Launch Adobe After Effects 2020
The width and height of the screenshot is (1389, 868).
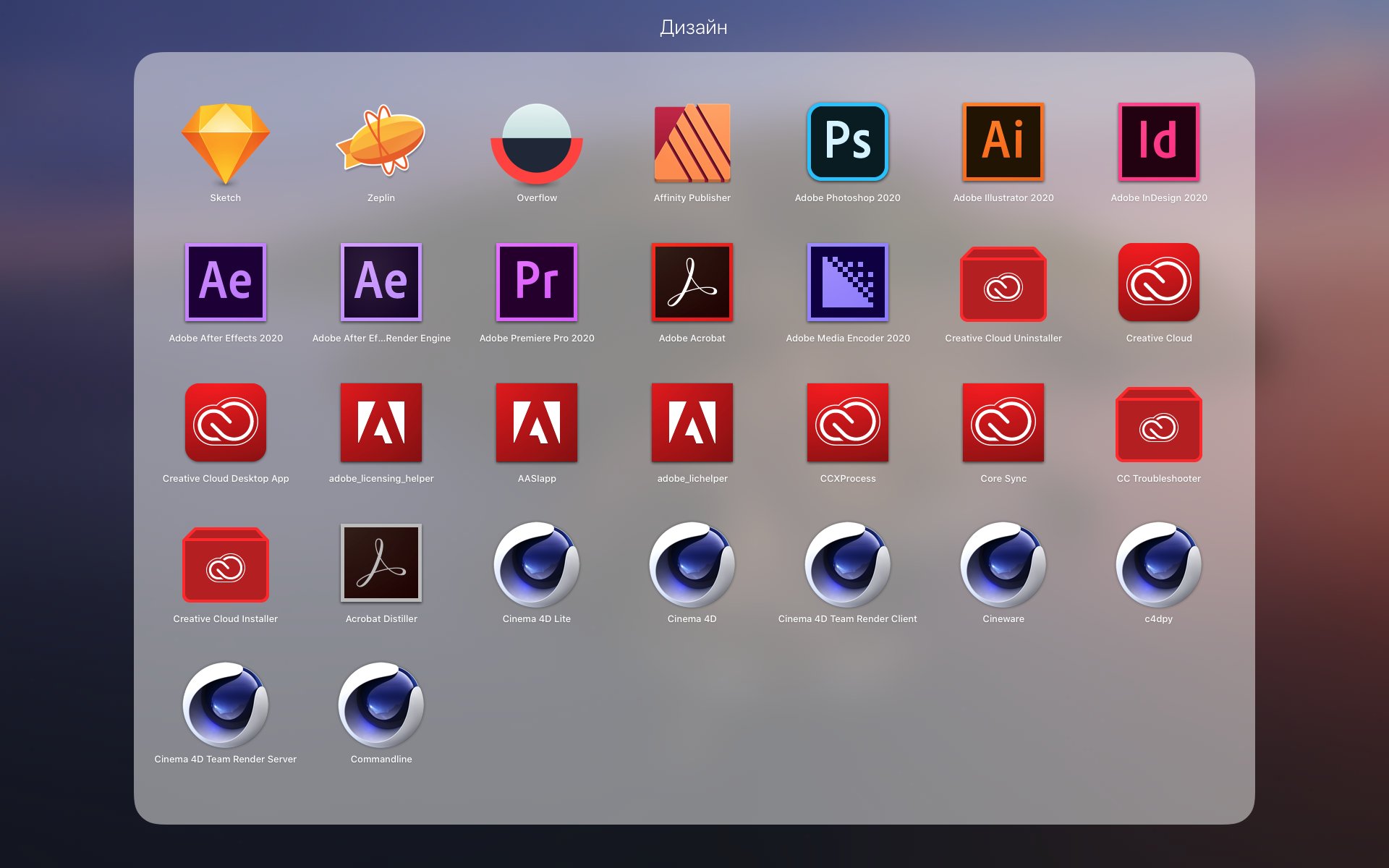(x=226, y=282)
